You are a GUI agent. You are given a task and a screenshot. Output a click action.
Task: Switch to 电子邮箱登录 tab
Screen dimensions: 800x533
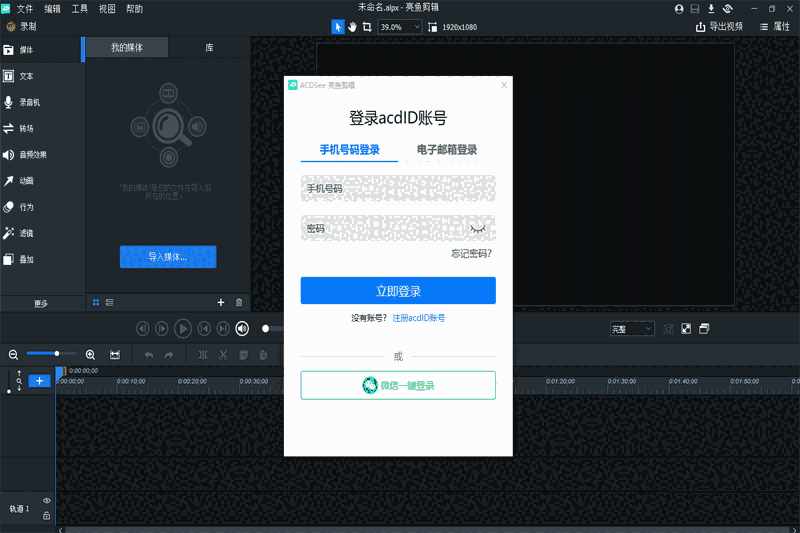447,149
